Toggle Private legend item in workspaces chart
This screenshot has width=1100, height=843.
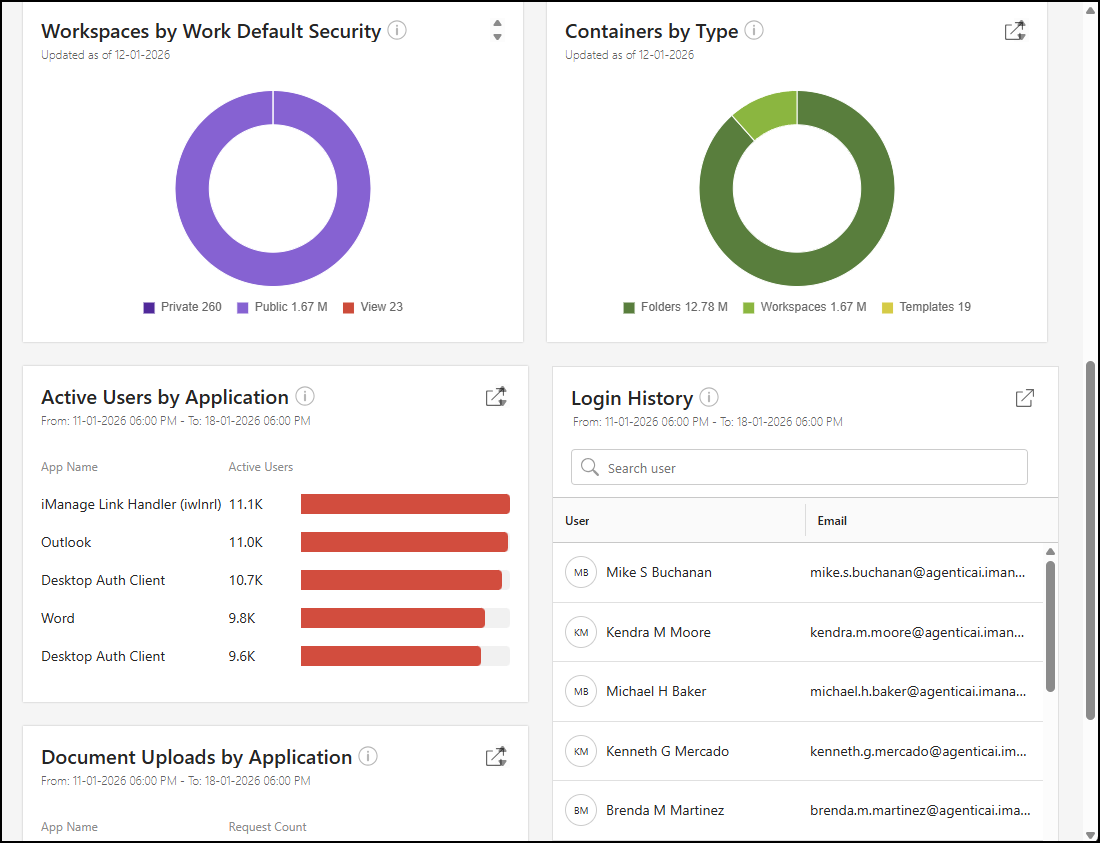click(x=183, y=307)
